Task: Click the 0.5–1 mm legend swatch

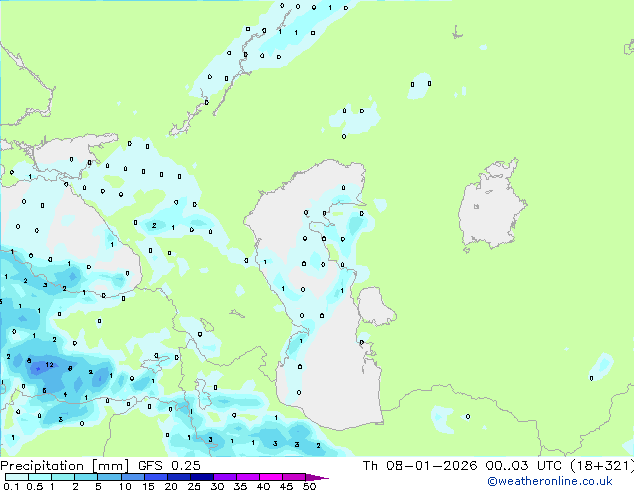Action: click(40, 477)
